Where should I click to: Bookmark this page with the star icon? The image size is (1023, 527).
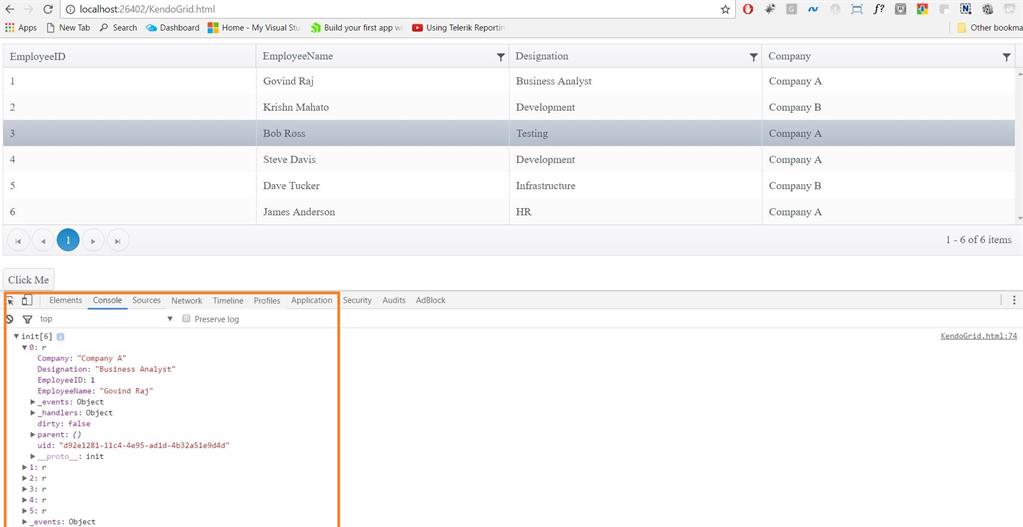(725, 10)
